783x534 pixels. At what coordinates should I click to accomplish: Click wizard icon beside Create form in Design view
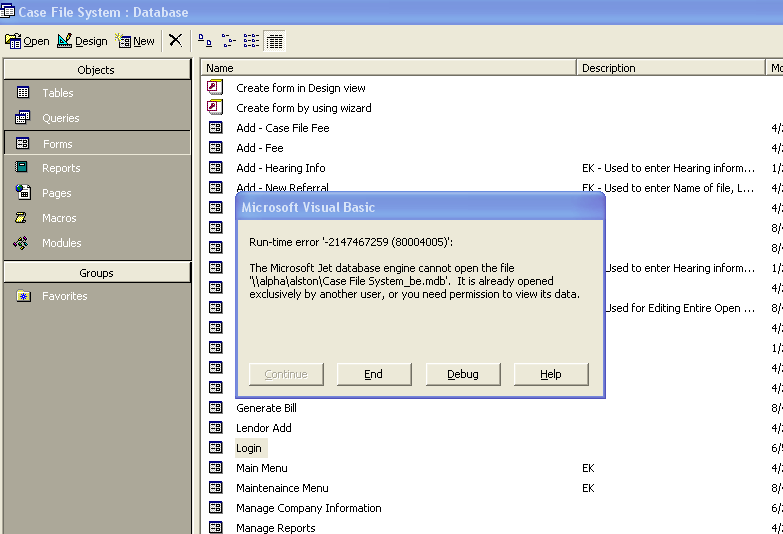coord(215,87)
